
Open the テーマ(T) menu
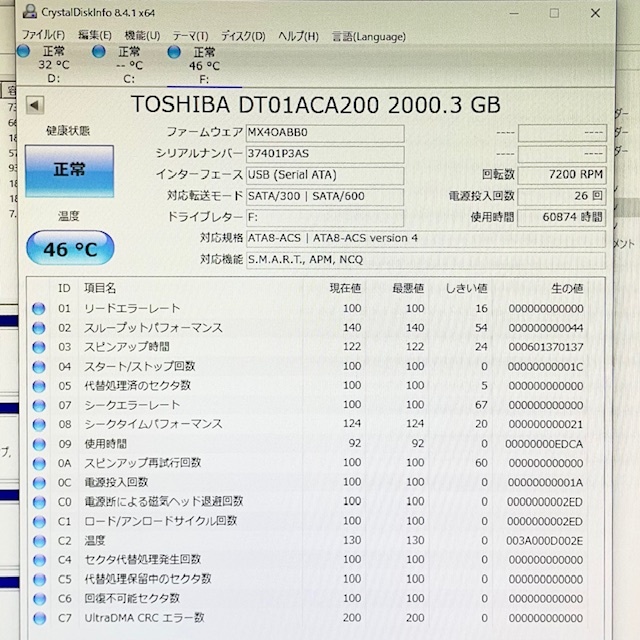pyautogui.click(x=190, y=36)
